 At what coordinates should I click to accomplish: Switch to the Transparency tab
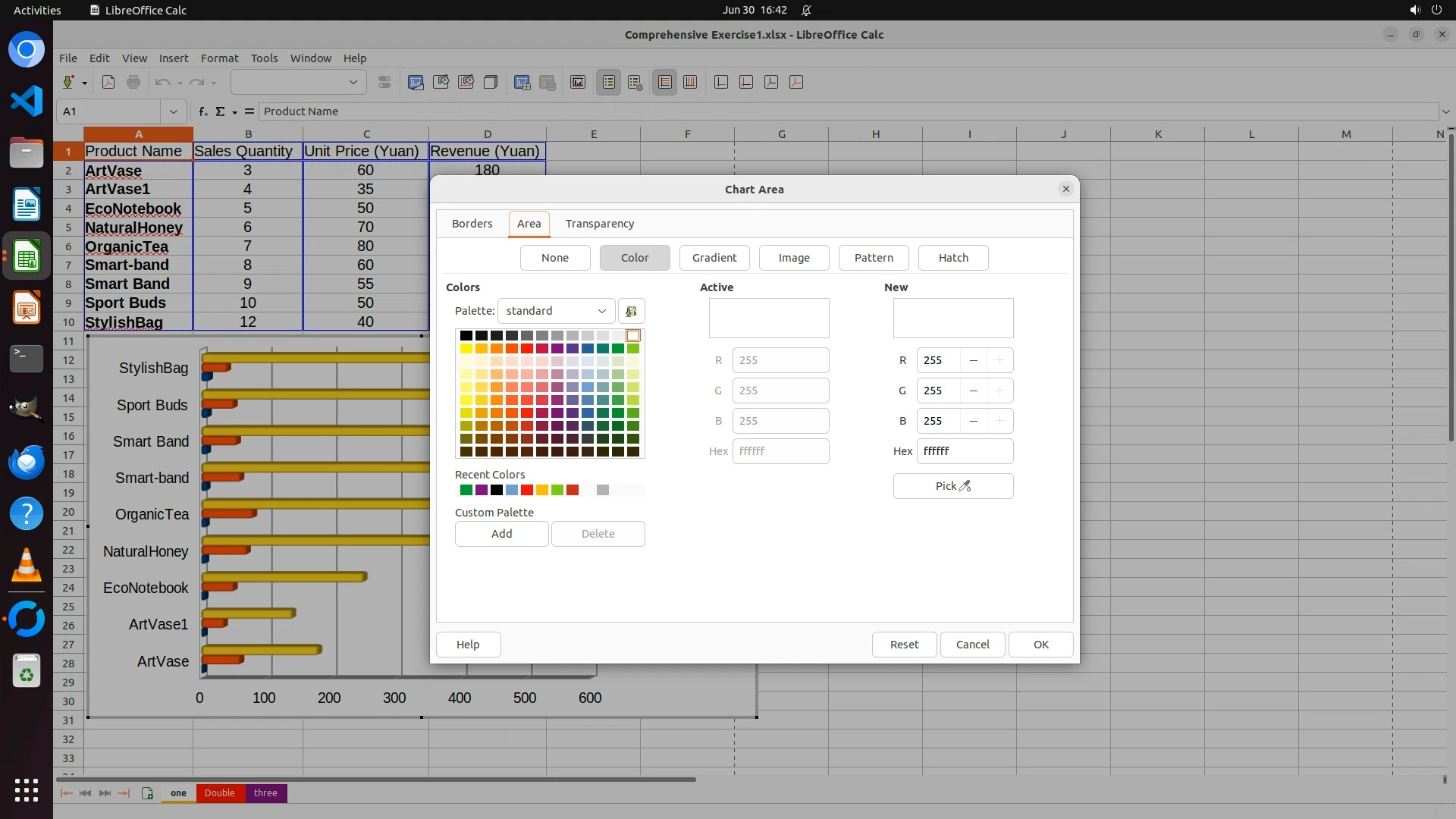599,224
